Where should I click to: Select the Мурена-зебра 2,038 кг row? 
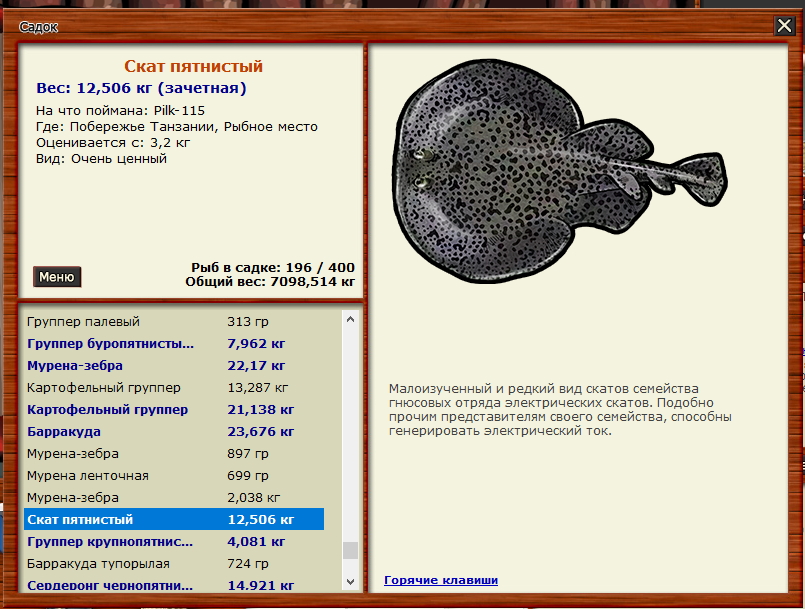click(x=174, y=498)
